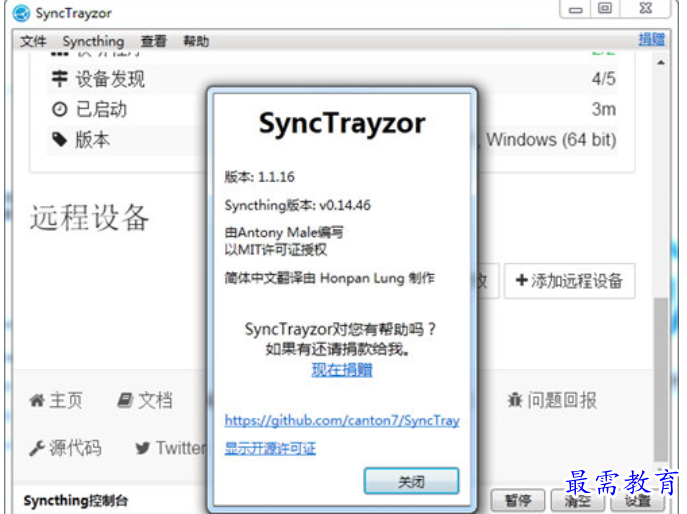
Task: Click the Windows (64 bit) version text
Action: [x=551, y=140]
